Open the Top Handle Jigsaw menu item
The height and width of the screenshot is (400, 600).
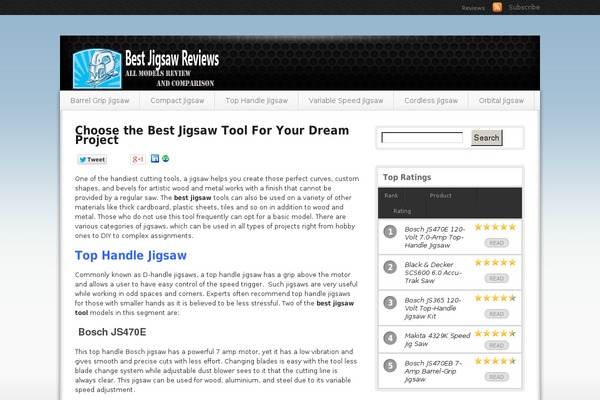(256, 101)
